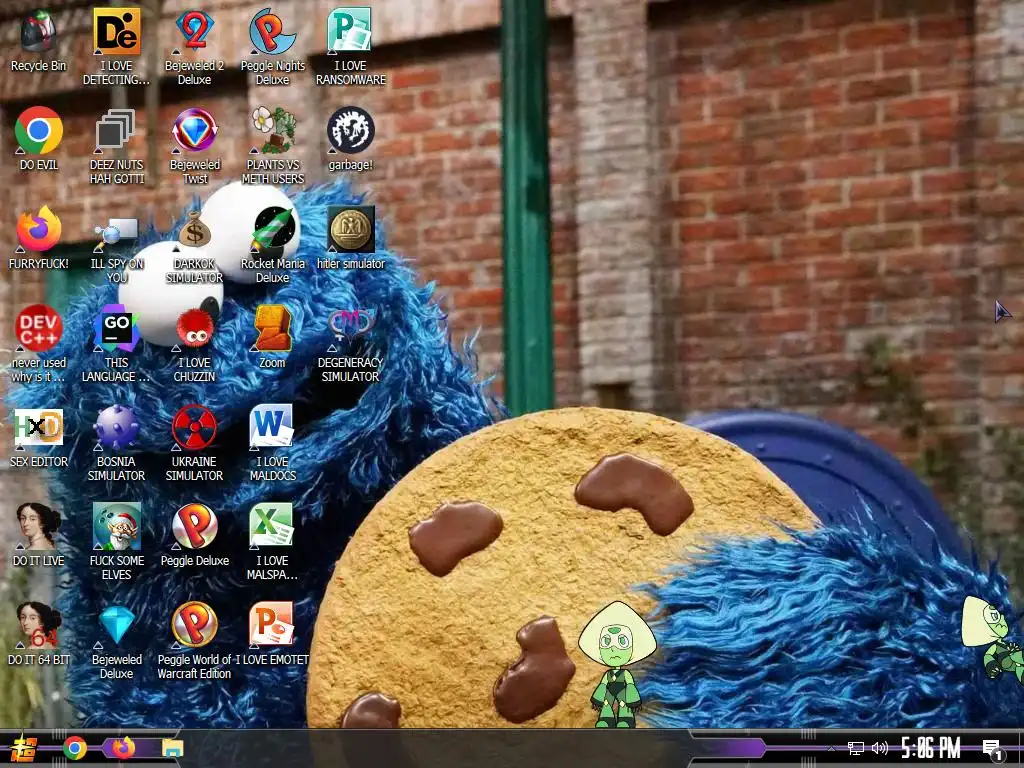The image size is (1024, 768).
Task: Open Firefox from the taskbar
Action: [x=123, y=748]
